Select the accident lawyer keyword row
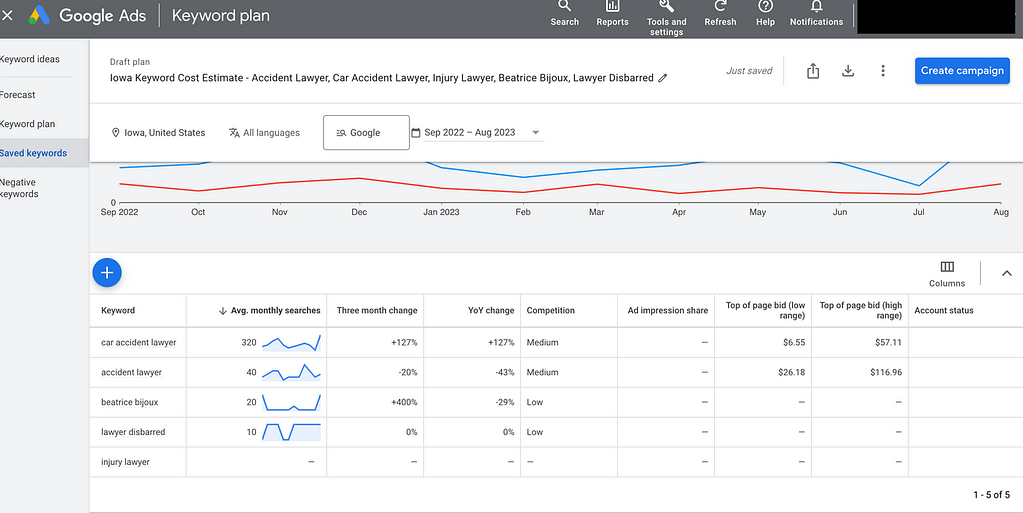1023x513 pixels. pyautogui.click(x=131, y=373)
